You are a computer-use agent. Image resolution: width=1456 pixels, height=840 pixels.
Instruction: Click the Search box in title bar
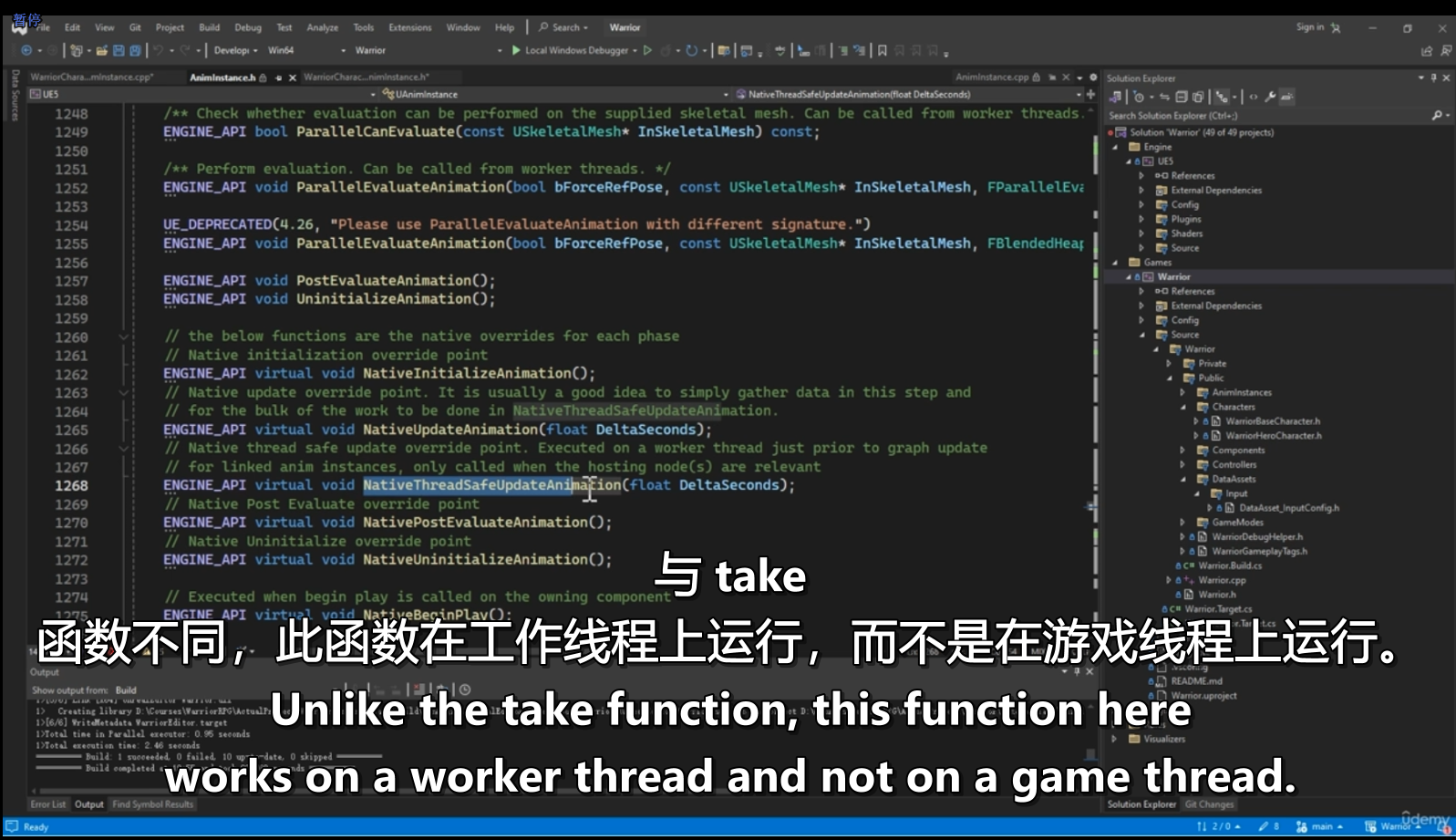[x=563, y=27]
